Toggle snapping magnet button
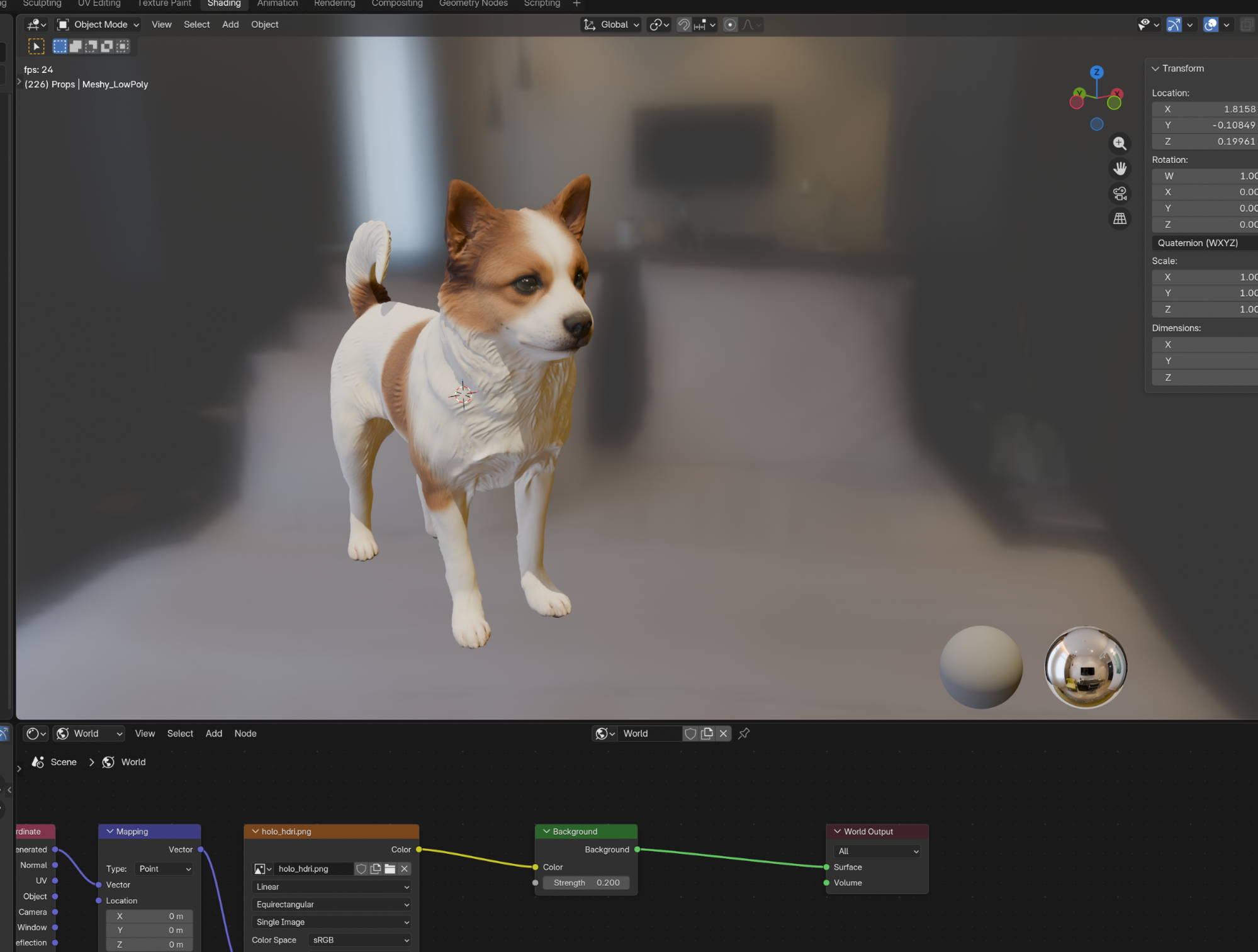Screen dimensions: 1258x952 (683, 25)
